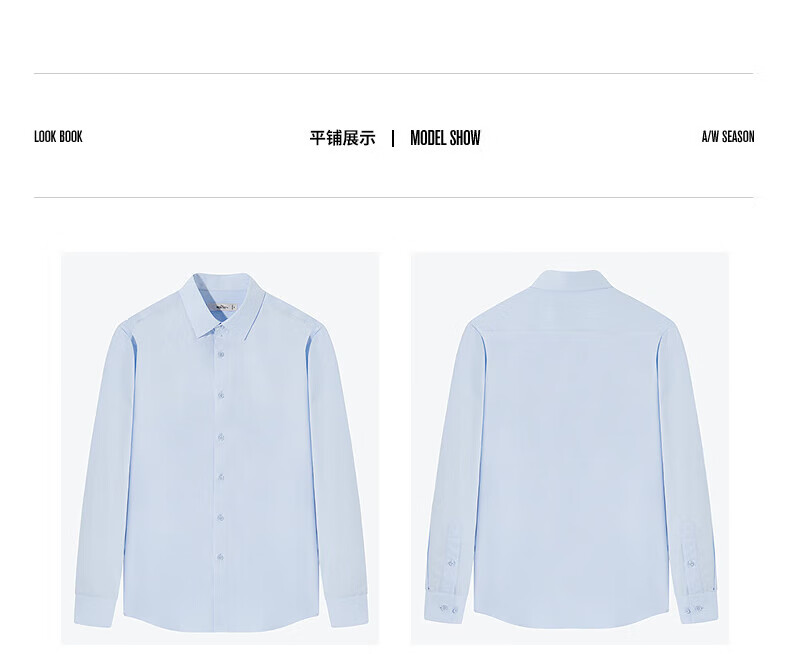Open the front view shirt image
This screenshot has height=654, width=790.
click(220, 448)
